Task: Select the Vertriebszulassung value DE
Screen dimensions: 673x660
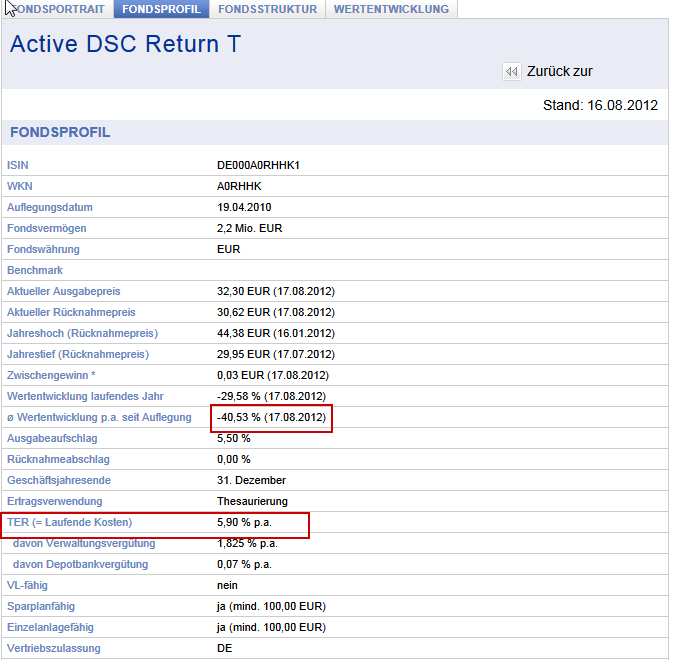Action: point(224,649)
